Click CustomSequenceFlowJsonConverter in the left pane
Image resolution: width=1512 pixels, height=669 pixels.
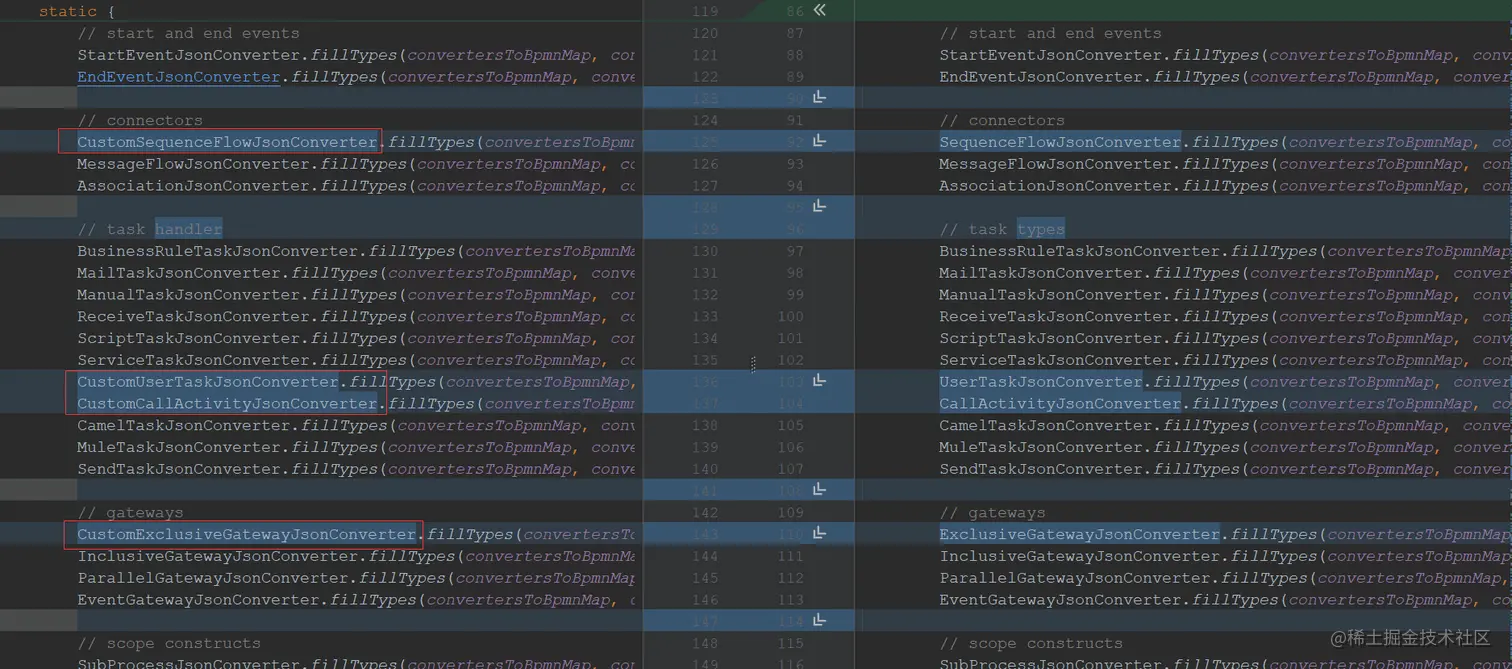click(227, 142)
